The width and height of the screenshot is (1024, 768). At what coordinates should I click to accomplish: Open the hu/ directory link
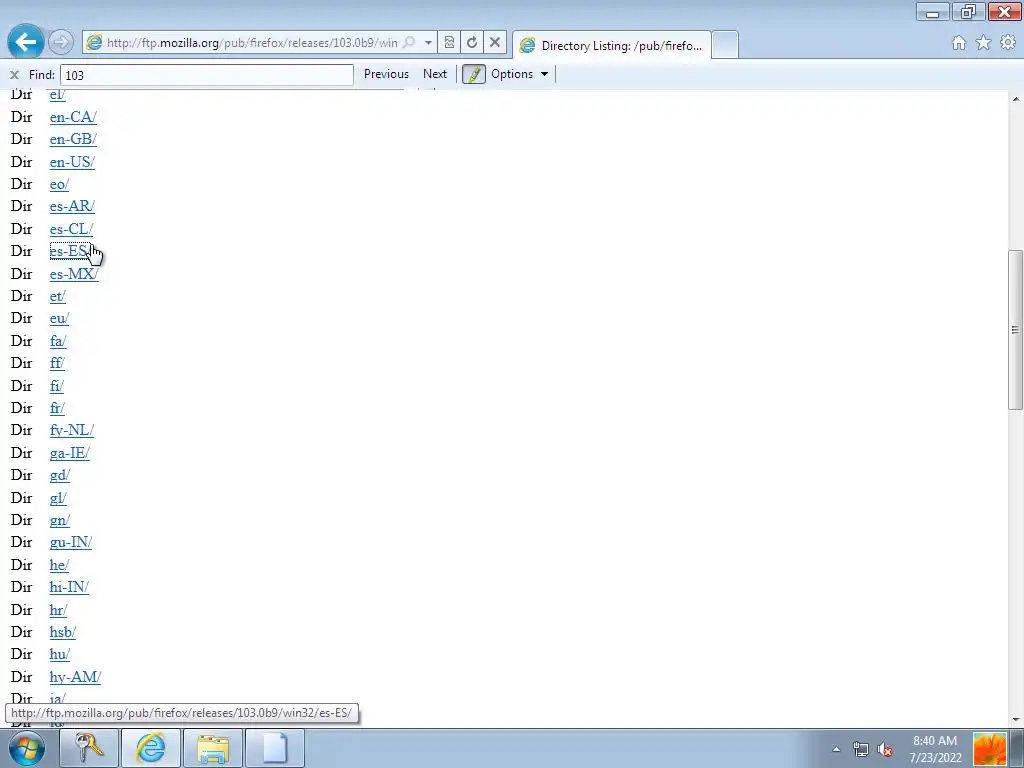pos(59,654)
